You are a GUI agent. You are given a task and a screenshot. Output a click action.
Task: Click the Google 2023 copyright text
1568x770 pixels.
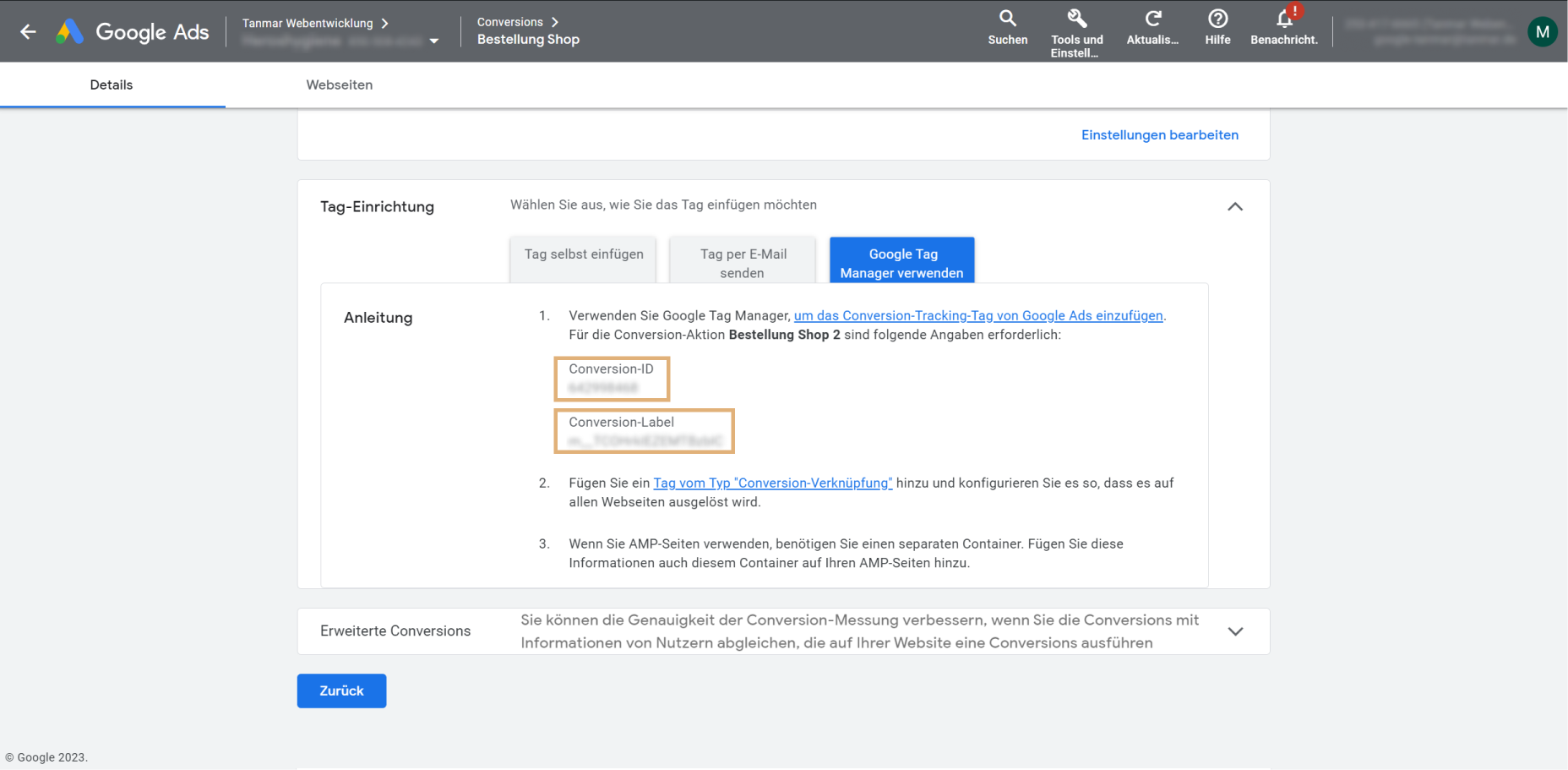coord(46,757)
